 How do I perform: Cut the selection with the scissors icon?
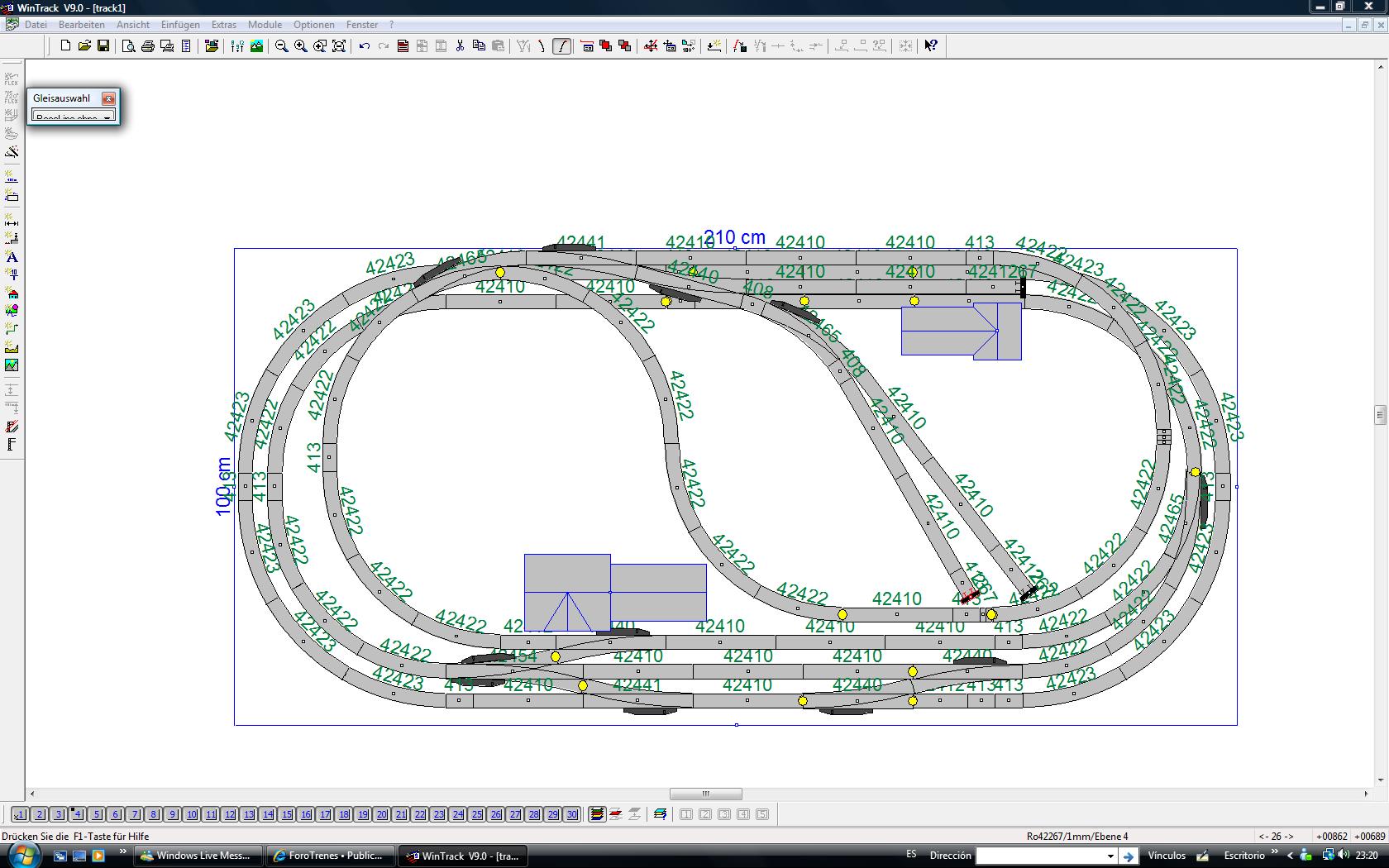tap(460, 46)
